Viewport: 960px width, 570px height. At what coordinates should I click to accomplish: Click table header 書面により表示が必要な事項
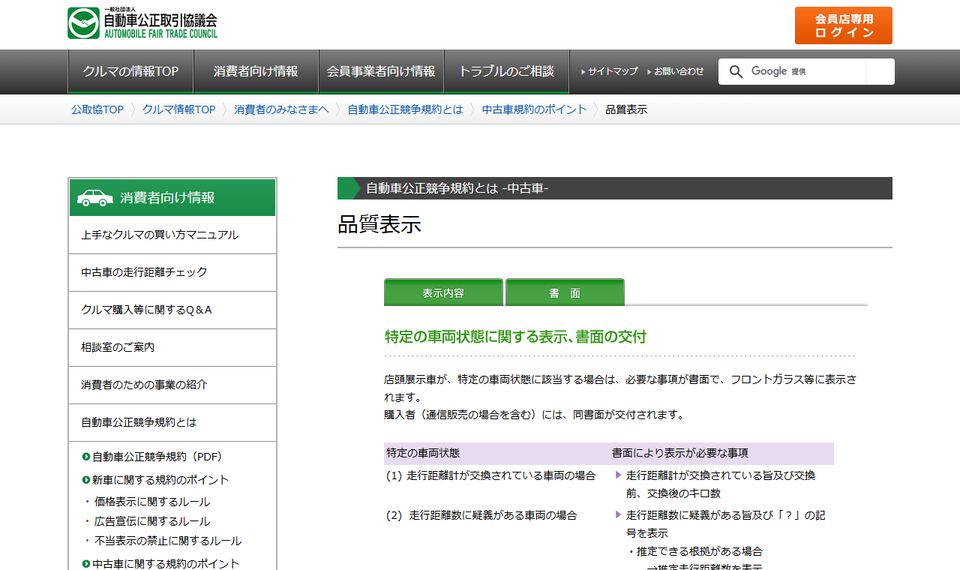(x=680, y=453)
